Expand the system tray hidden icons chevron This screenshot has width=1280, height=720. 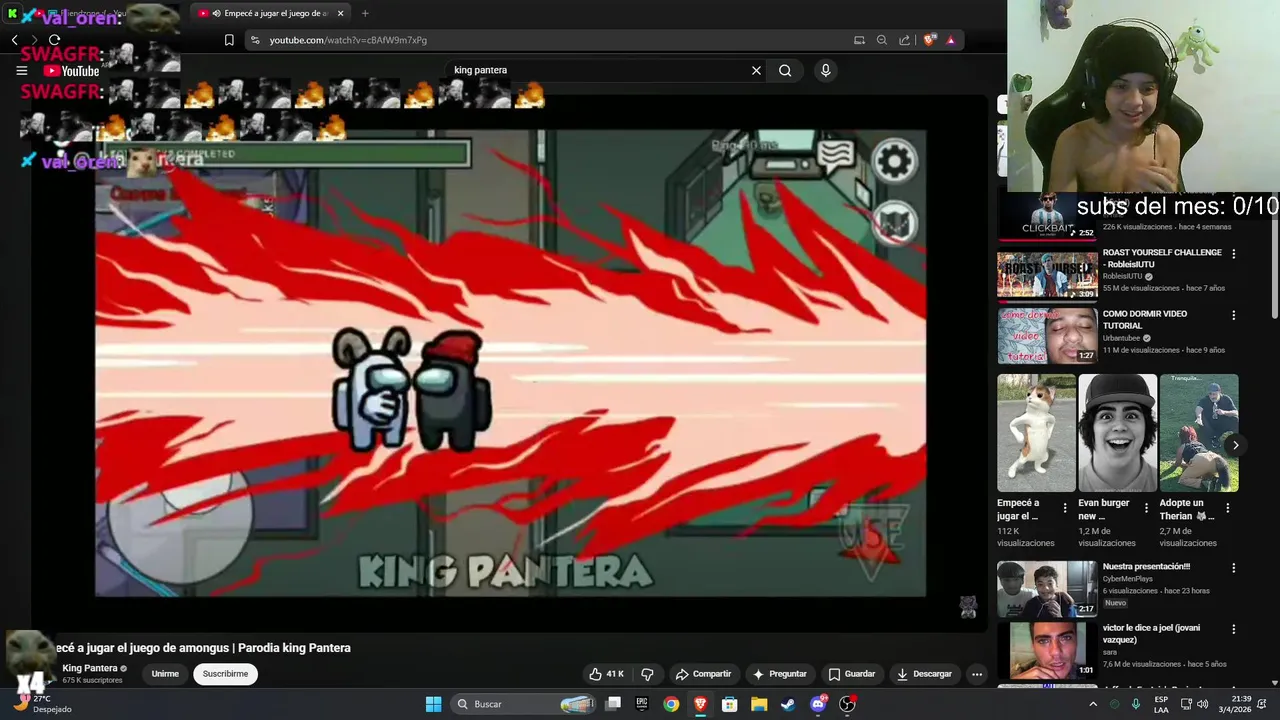[1092, 704]
